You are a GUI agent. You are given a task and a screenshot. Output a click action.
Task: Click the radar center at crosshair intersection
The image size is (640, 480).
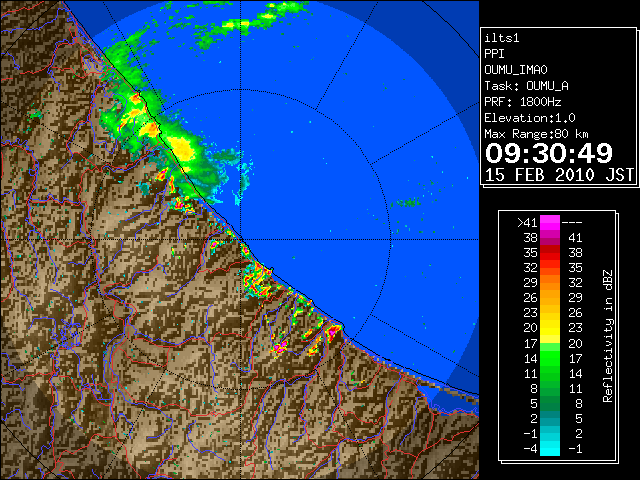tap(241, 240)
